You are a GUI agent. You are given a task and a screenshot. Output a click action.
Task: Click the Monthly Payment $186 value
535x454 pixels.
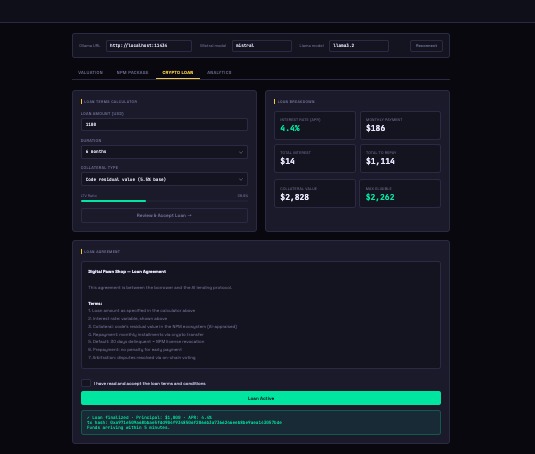[375, 128]
